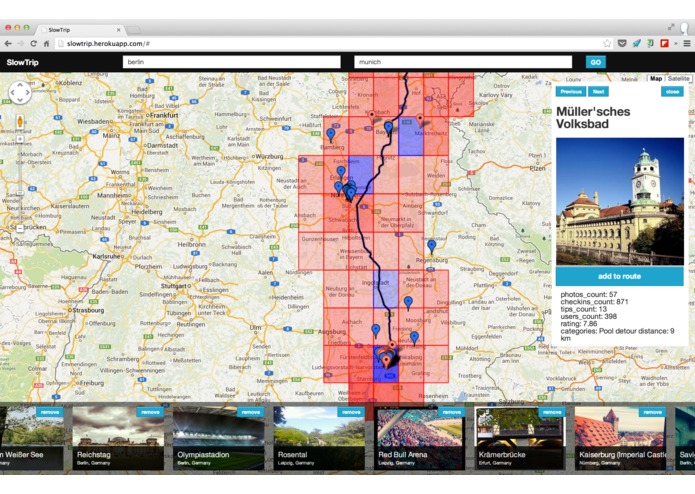This screenshot has width=695, height=494.
Task: Click the browser forward arrow
Action: click(x=21, y=43)
